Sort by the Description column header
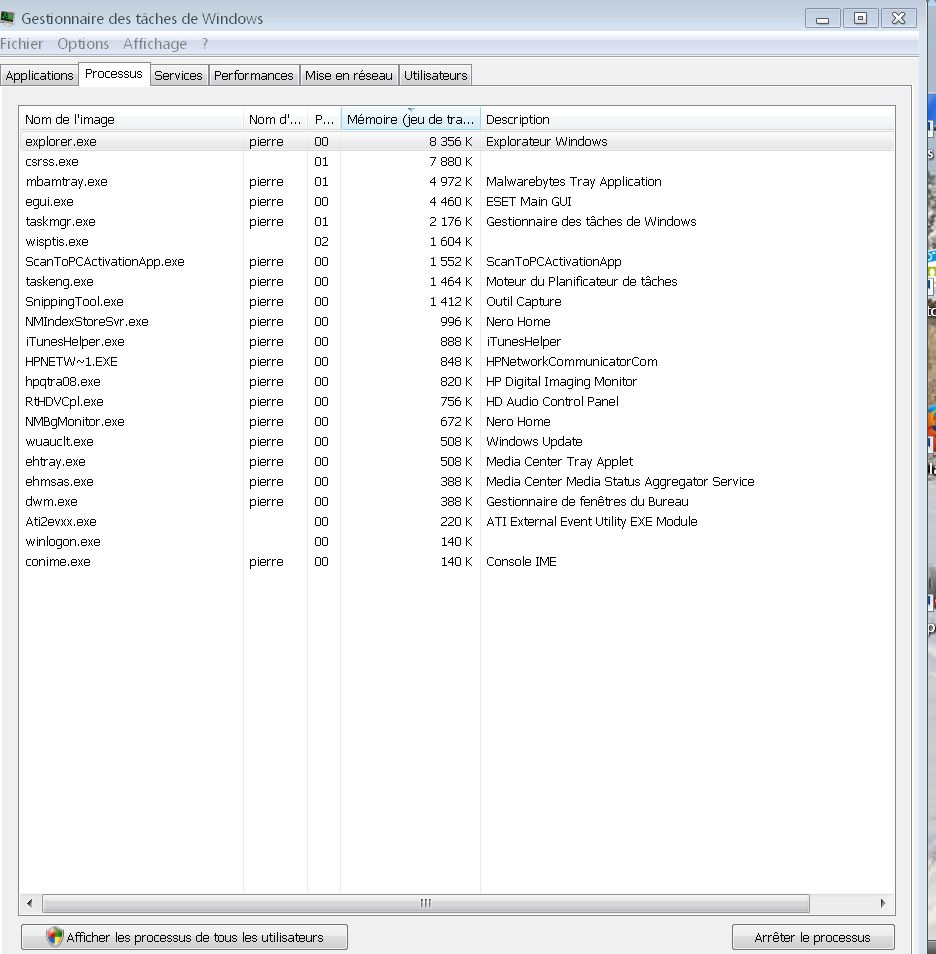 tap(688, 119)
